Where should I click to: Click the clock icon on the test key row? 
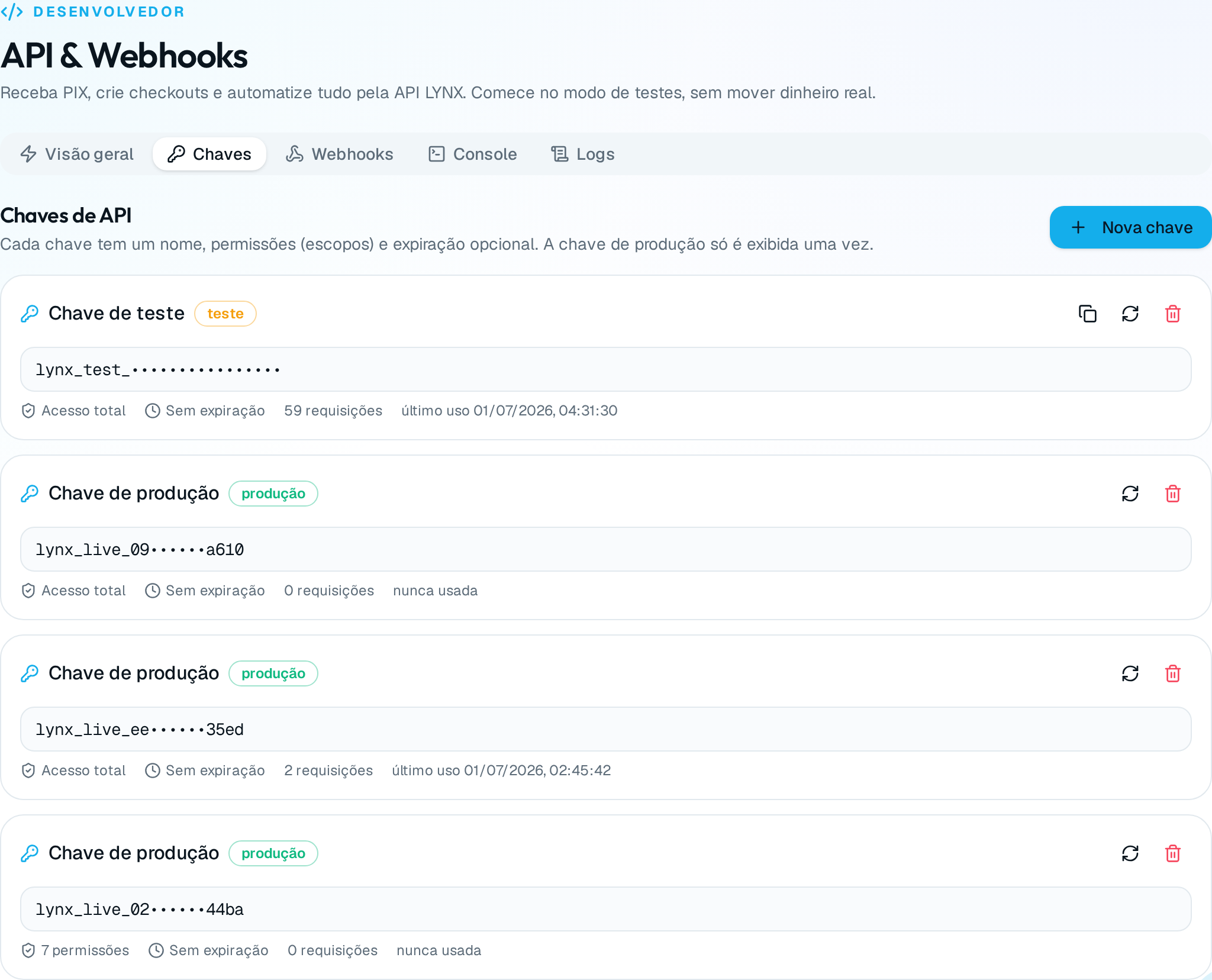tap(153, 411)
